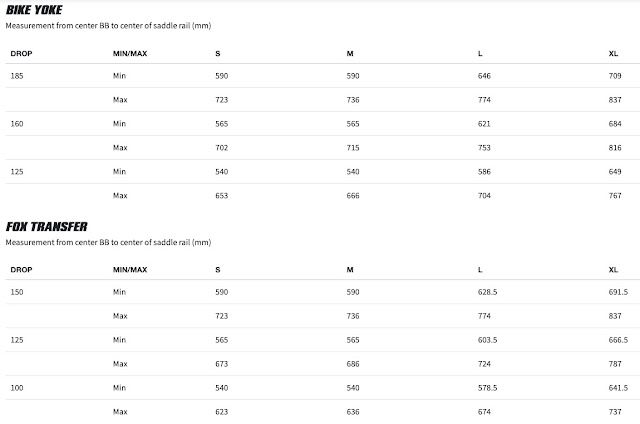
Task: Click the L column header in Fox Transfer table
Action: click(x=480, y=270)
